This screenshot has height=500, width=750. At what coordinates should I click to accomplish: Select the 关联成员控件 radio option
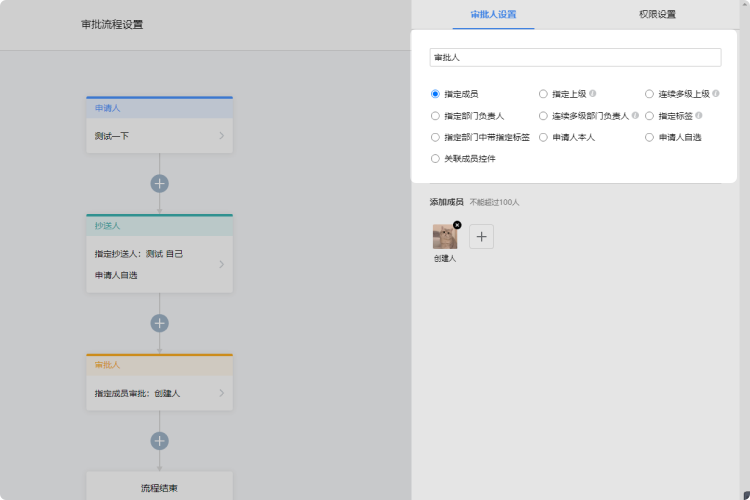(x=435, y=158)
